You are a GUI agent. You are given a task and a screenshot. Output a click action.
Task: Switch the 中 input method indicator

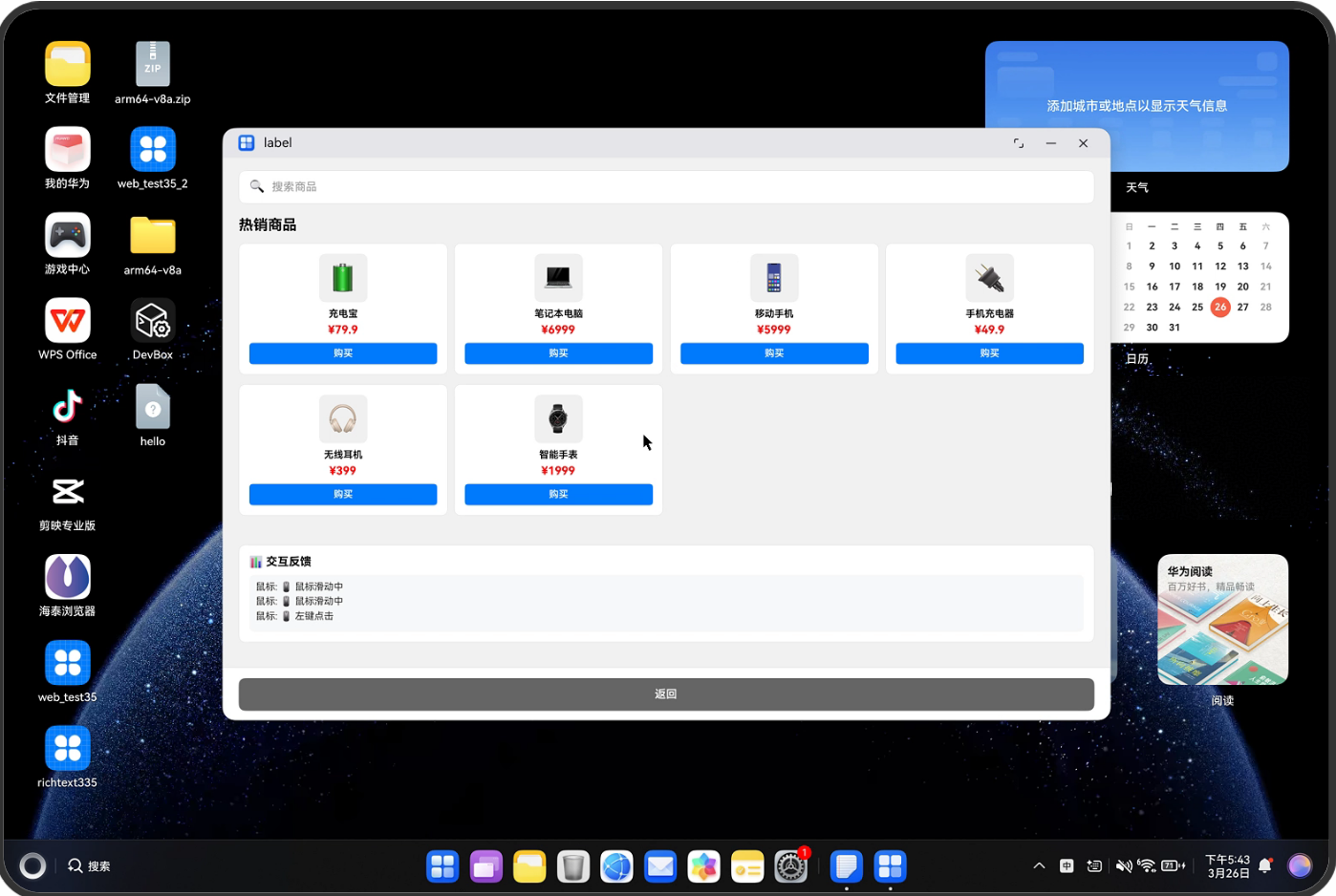(x=1067, y=866)
